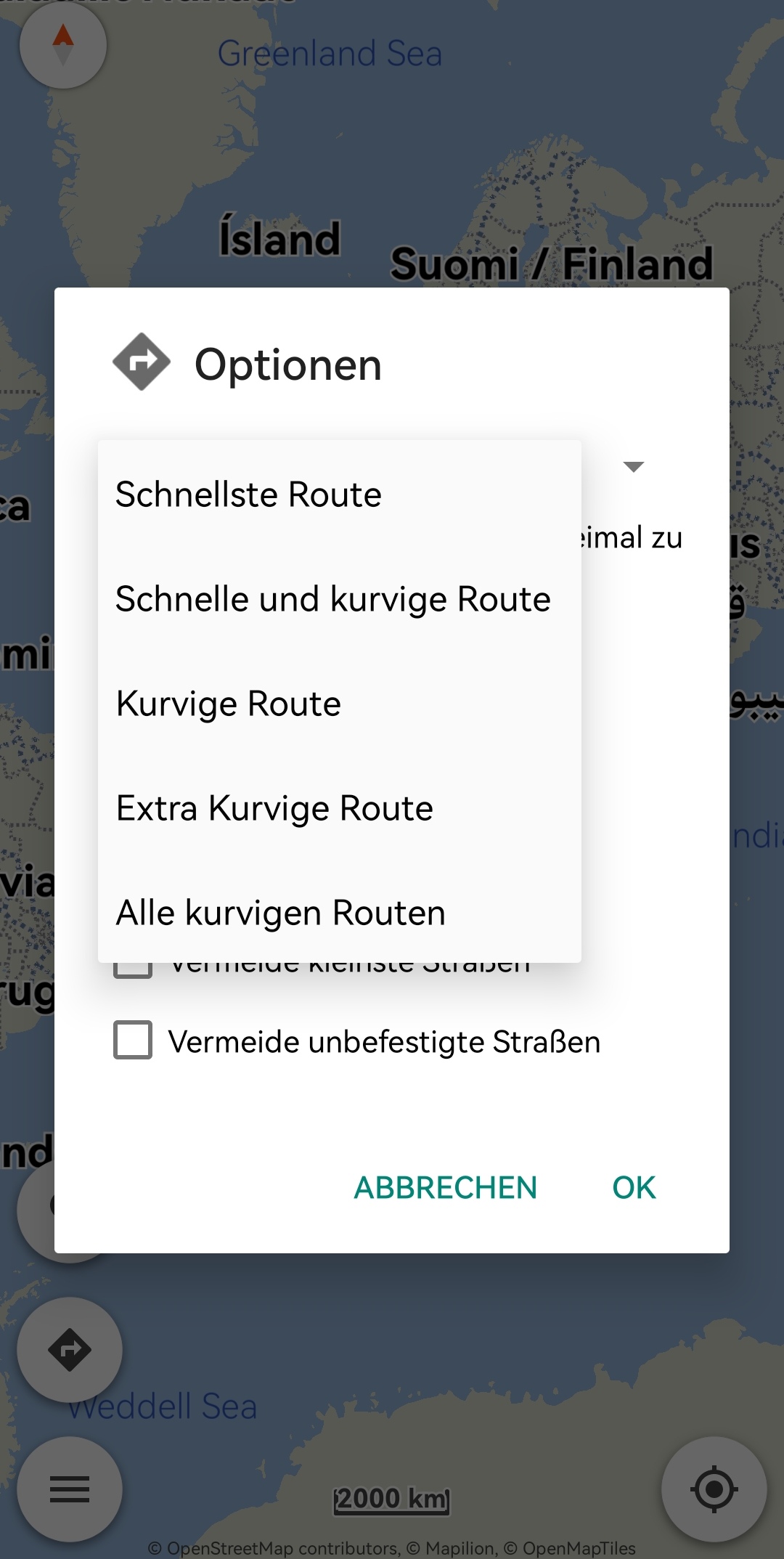
Task: Click the route icon beside Optionen title
Action: click(x=142, y=362)
